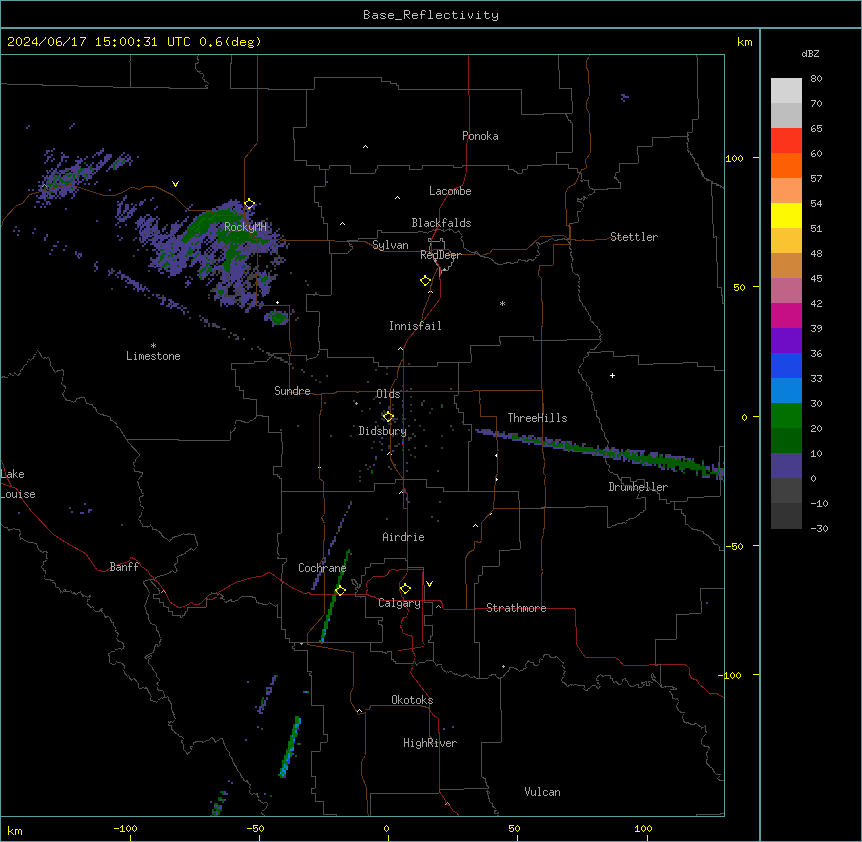Click the purple 10 dBZ legend swatch
Screen dimensions: 862x842
pyautogui.click(x=786, y=466)
